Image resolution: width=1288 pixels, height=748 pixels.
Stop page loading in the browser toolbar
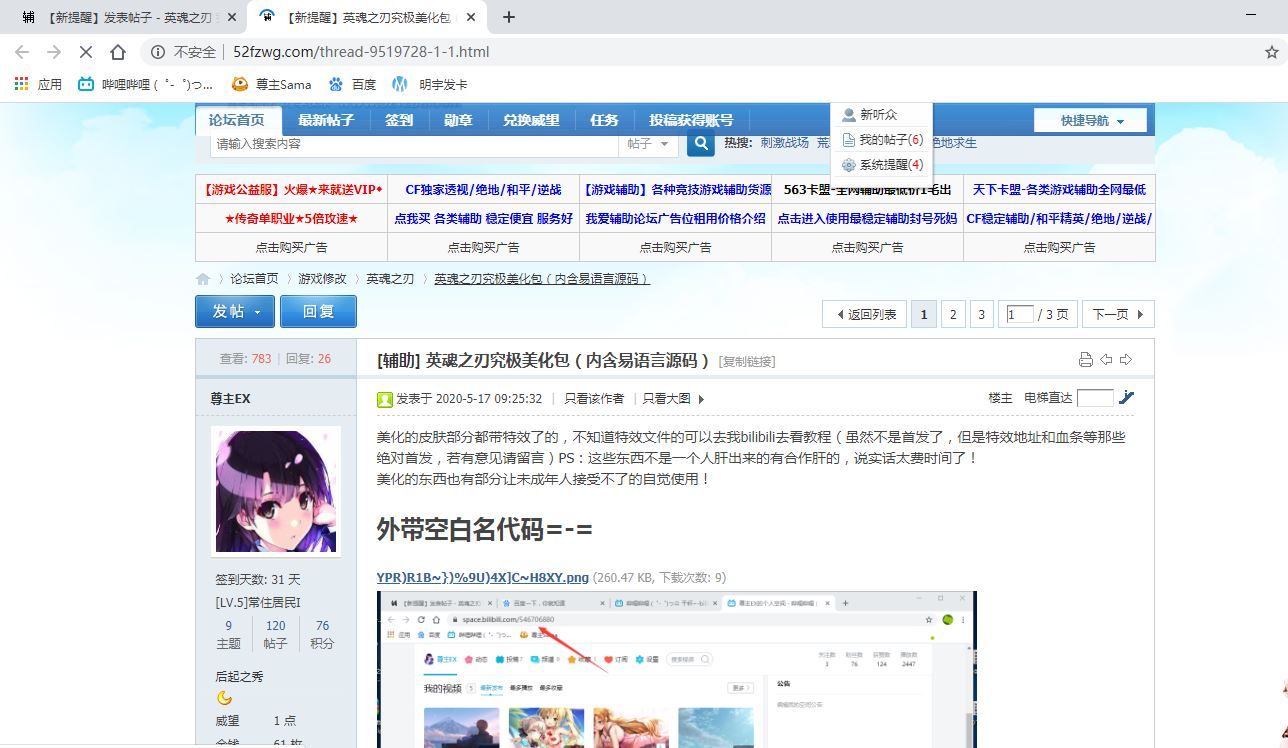[x=86, y=52]
